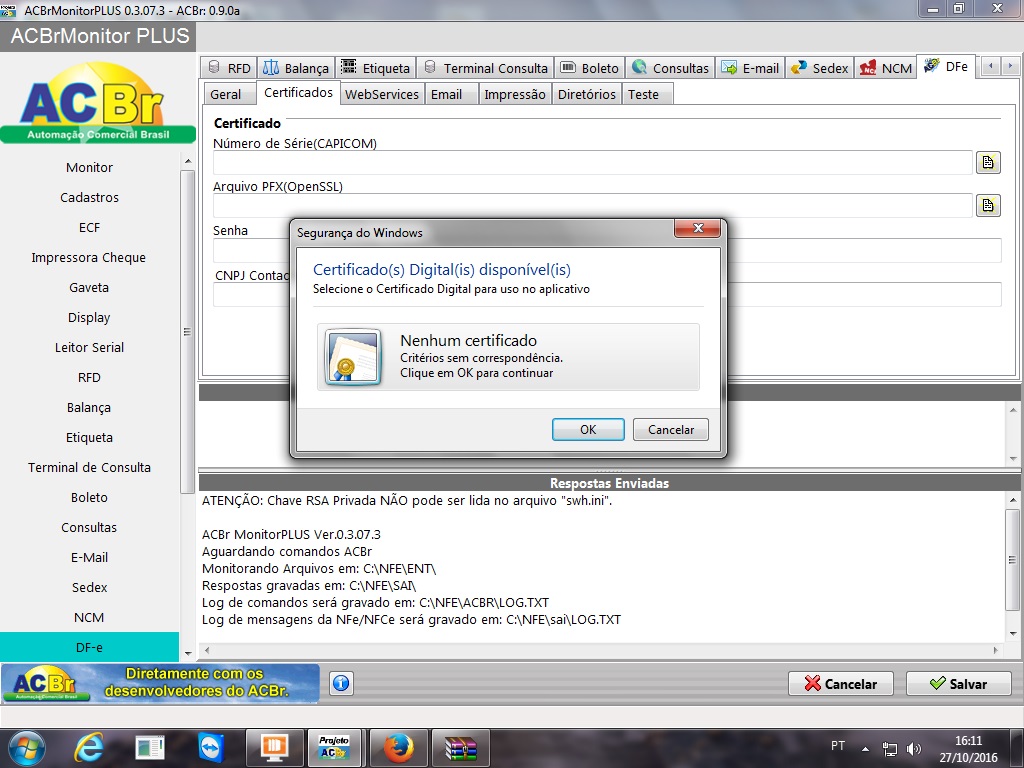Select Leitor Serial in sidebar

(x=89, y=347)
